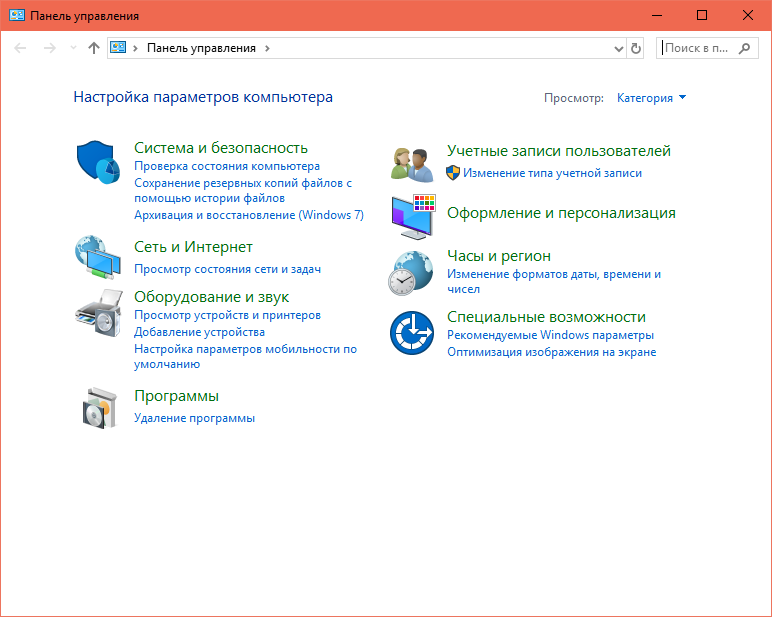
Task: Open Программы category heading
Action: pyautogui.click(x=176, y=396)
